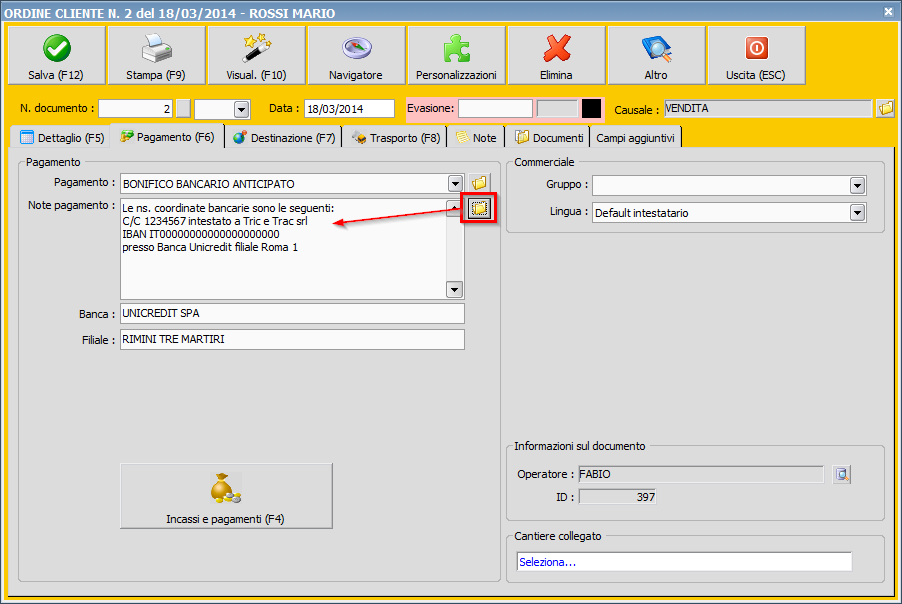Image resolution: width=902 pixels, height=604 pixels.
Task: Exit with Uscita (ESC) button
Action: tap(756, 56)
